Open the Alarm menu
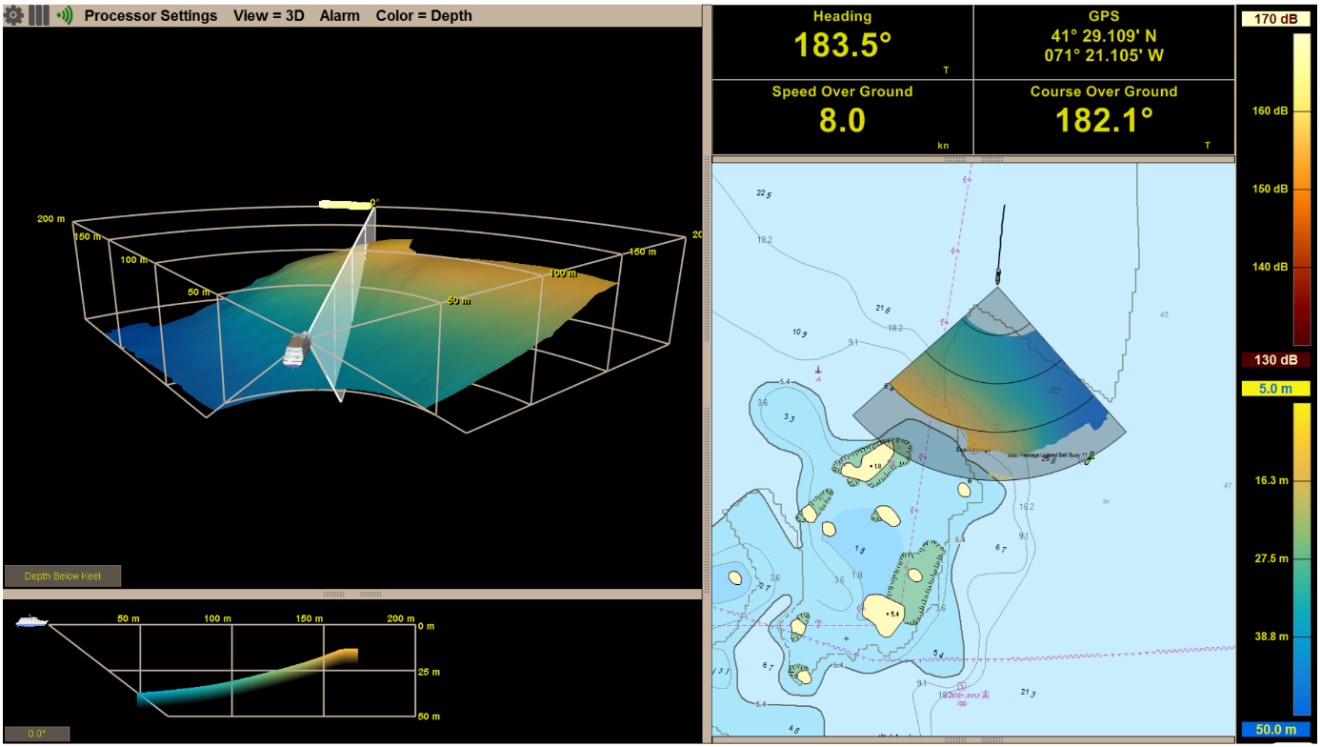1321x747 pixels. coord(340,16)
